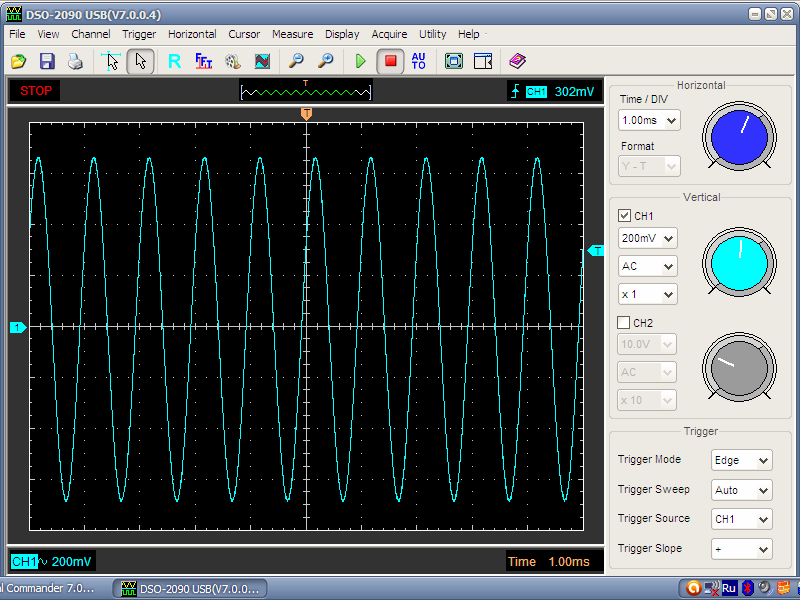Viewport: 800px width, 600px height.
Task: Open the Acquire menu
Action: (389, 34)
